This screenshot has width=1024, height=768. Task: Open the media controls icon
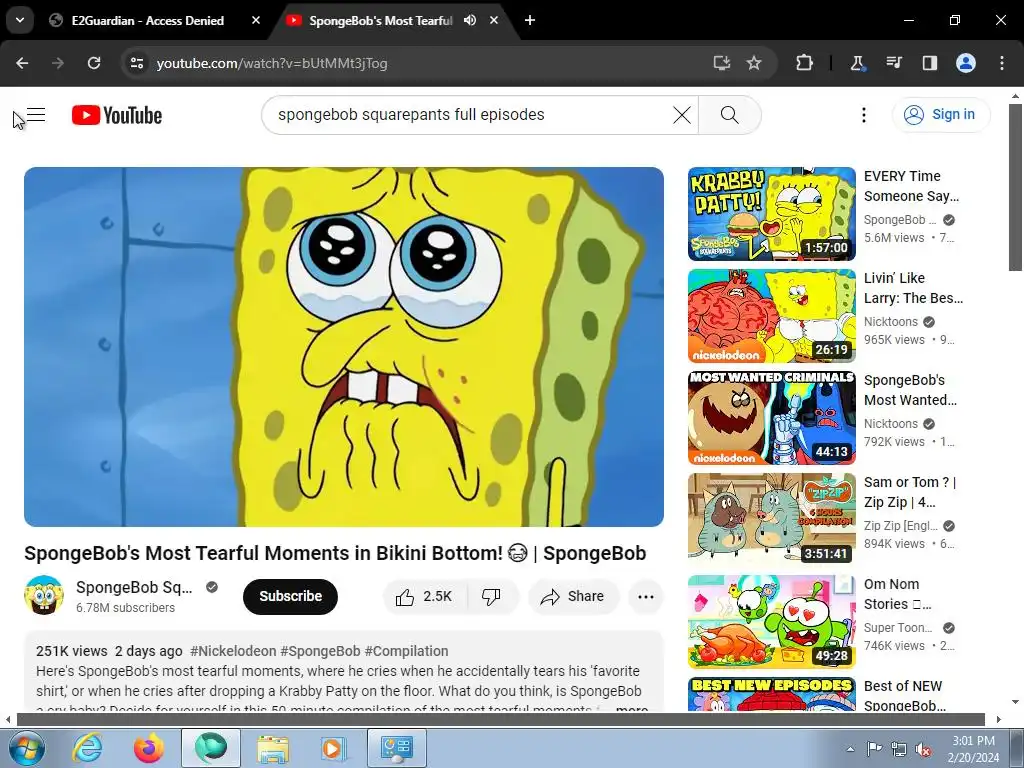(893, 63)
